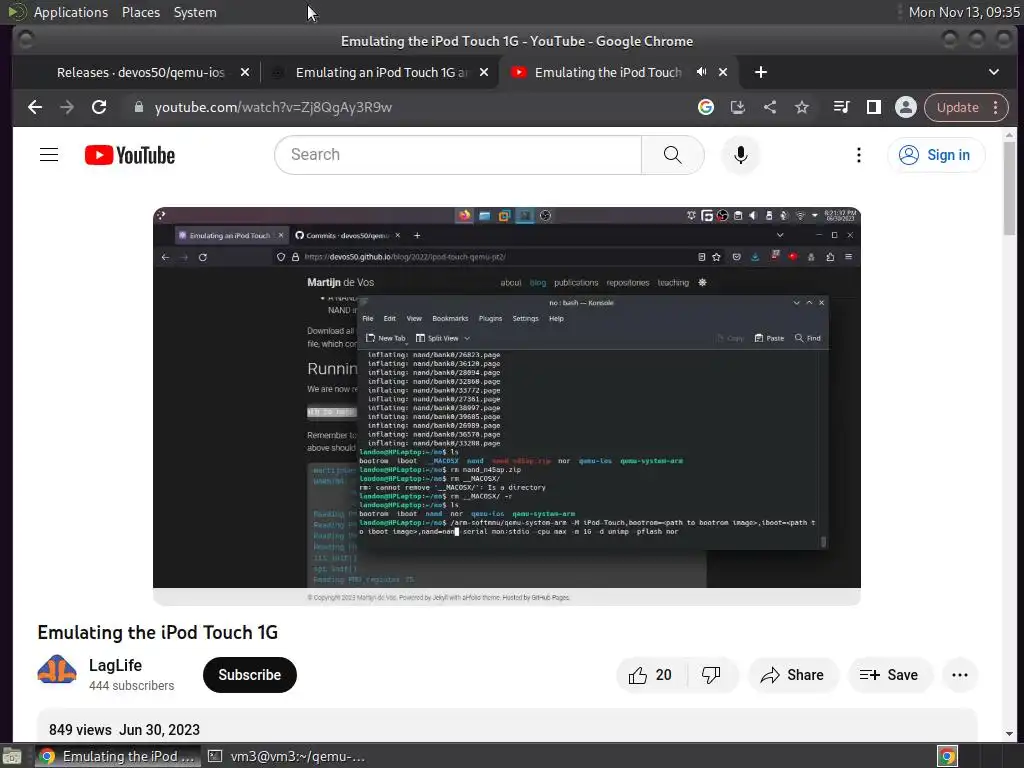Viewport: 1024px width, 768px height.
Task: Dislike the video with thumbs down
Action: (x=711, y=675)
